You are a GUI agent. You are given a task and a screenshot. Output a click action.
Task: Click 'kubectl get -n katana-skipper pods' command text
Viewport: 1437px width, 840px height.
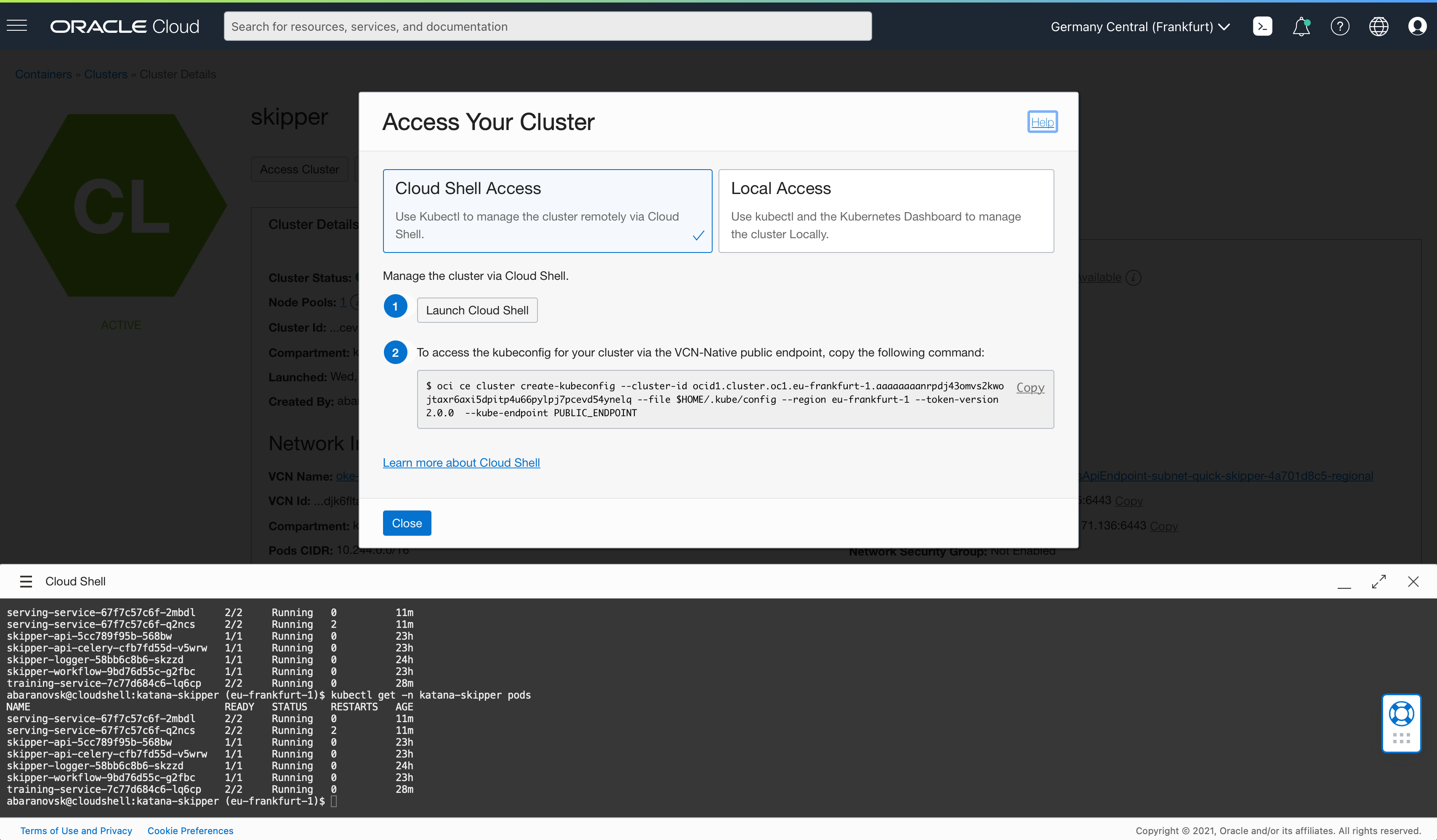coord(431,694)
